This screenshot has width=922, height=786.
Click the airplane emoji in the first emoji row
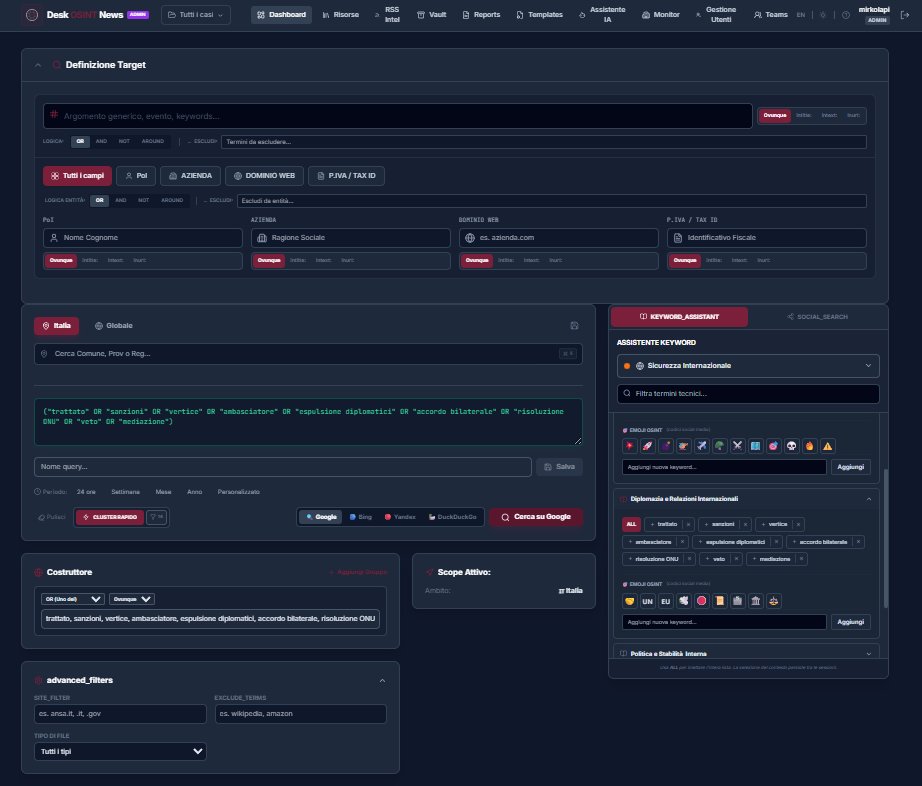coord(701,446)
